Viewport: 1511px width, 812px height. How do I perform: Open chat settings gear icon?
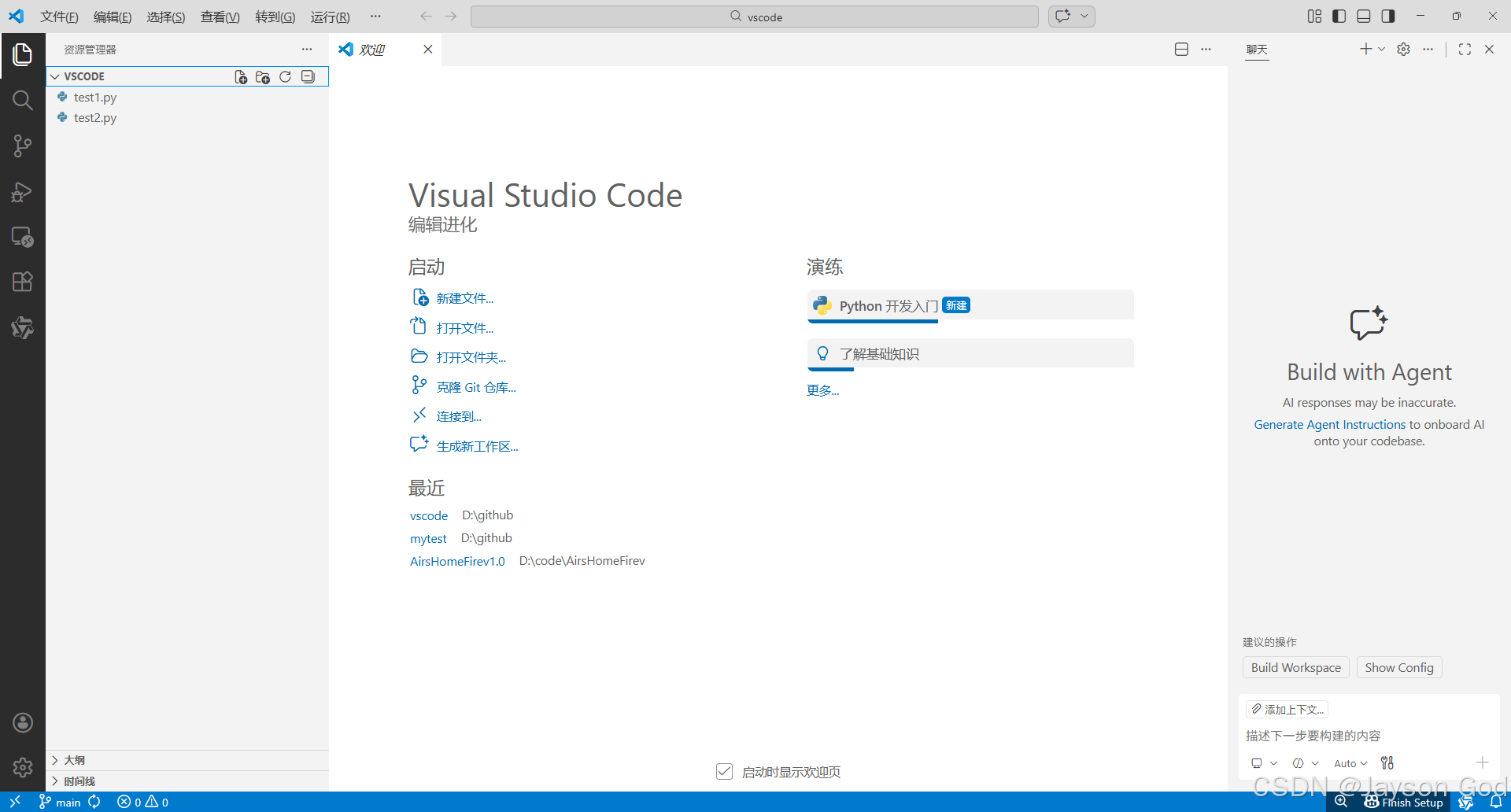1403,49
